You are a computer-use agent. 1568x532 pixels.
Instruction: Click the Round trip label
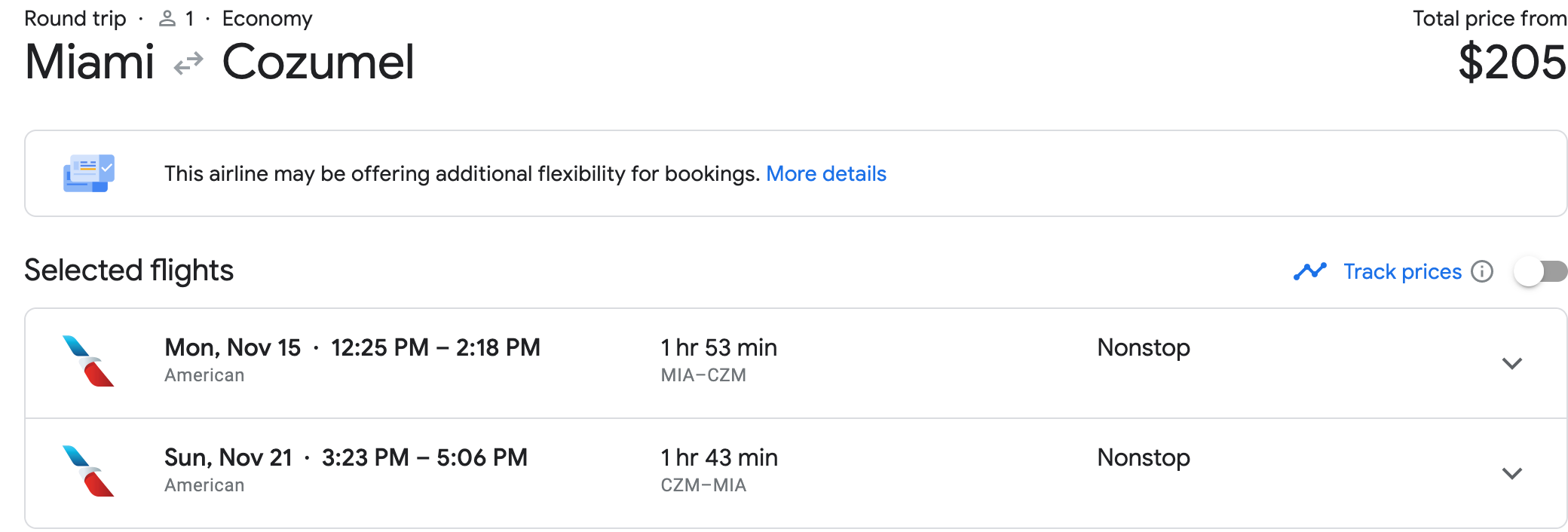pos(75,18)
